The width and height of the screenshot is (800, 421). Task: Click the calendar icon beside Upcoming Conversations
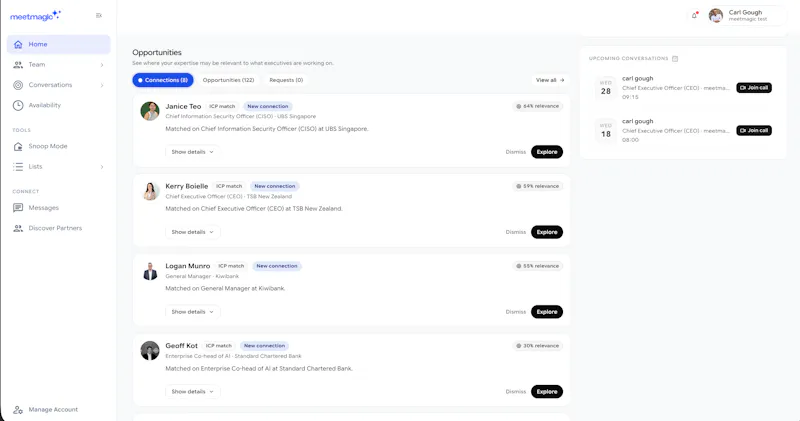(x=675, y=59)
